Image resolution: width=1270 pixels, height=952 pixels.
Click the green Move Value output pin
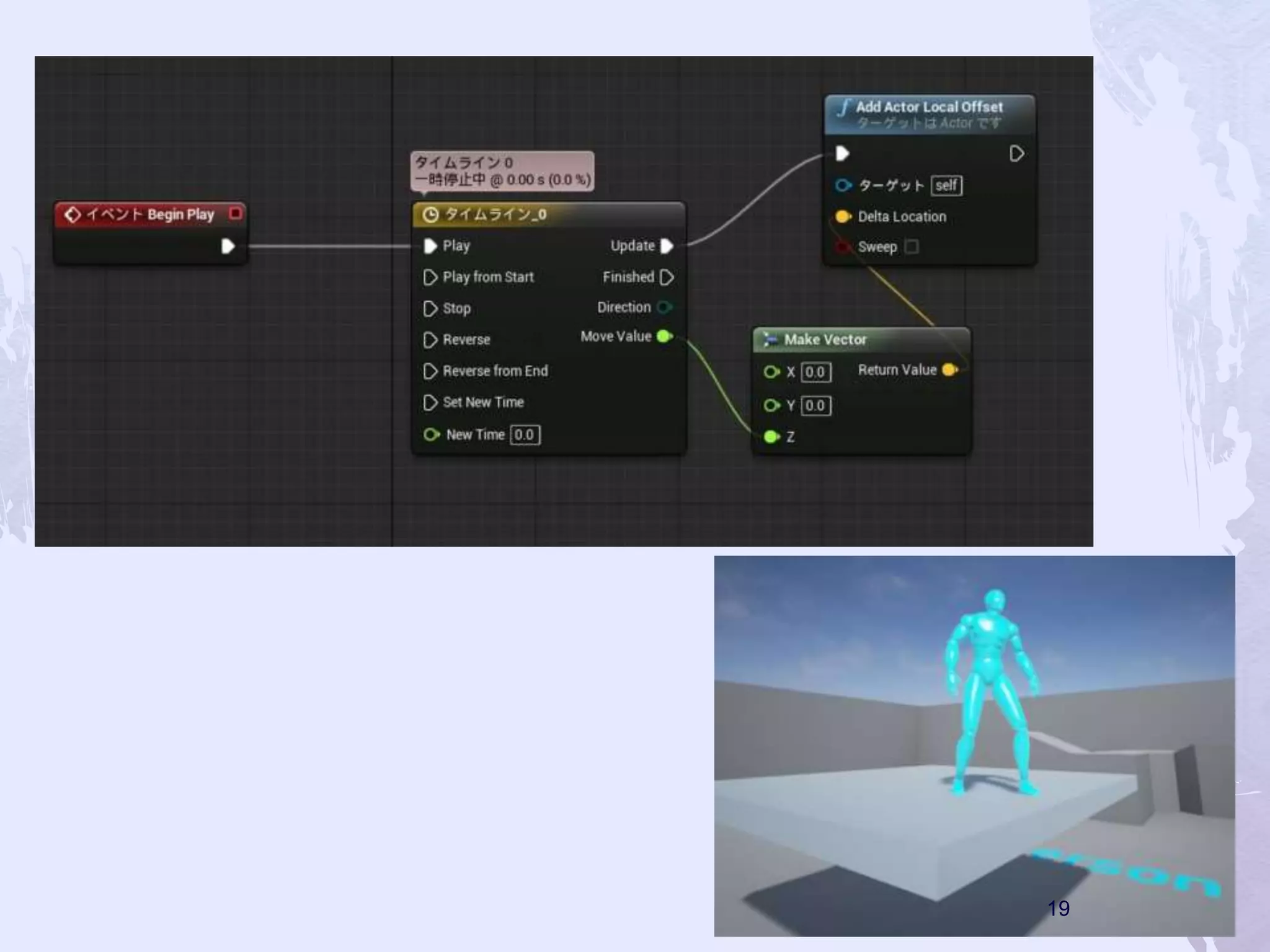[x=664, y=337]
